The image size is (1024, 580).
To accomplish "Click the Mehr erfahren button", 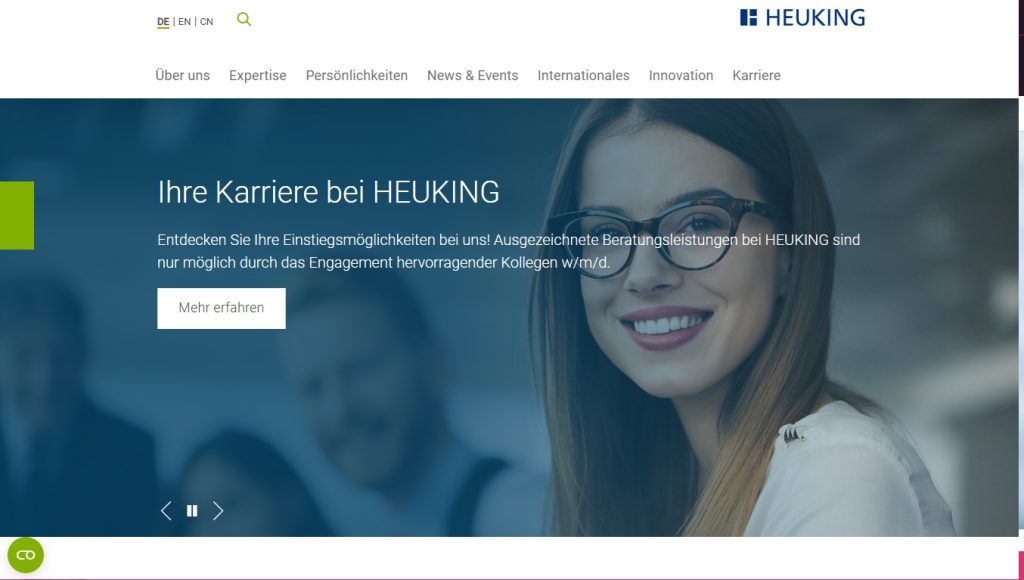I will coord(221,308).
